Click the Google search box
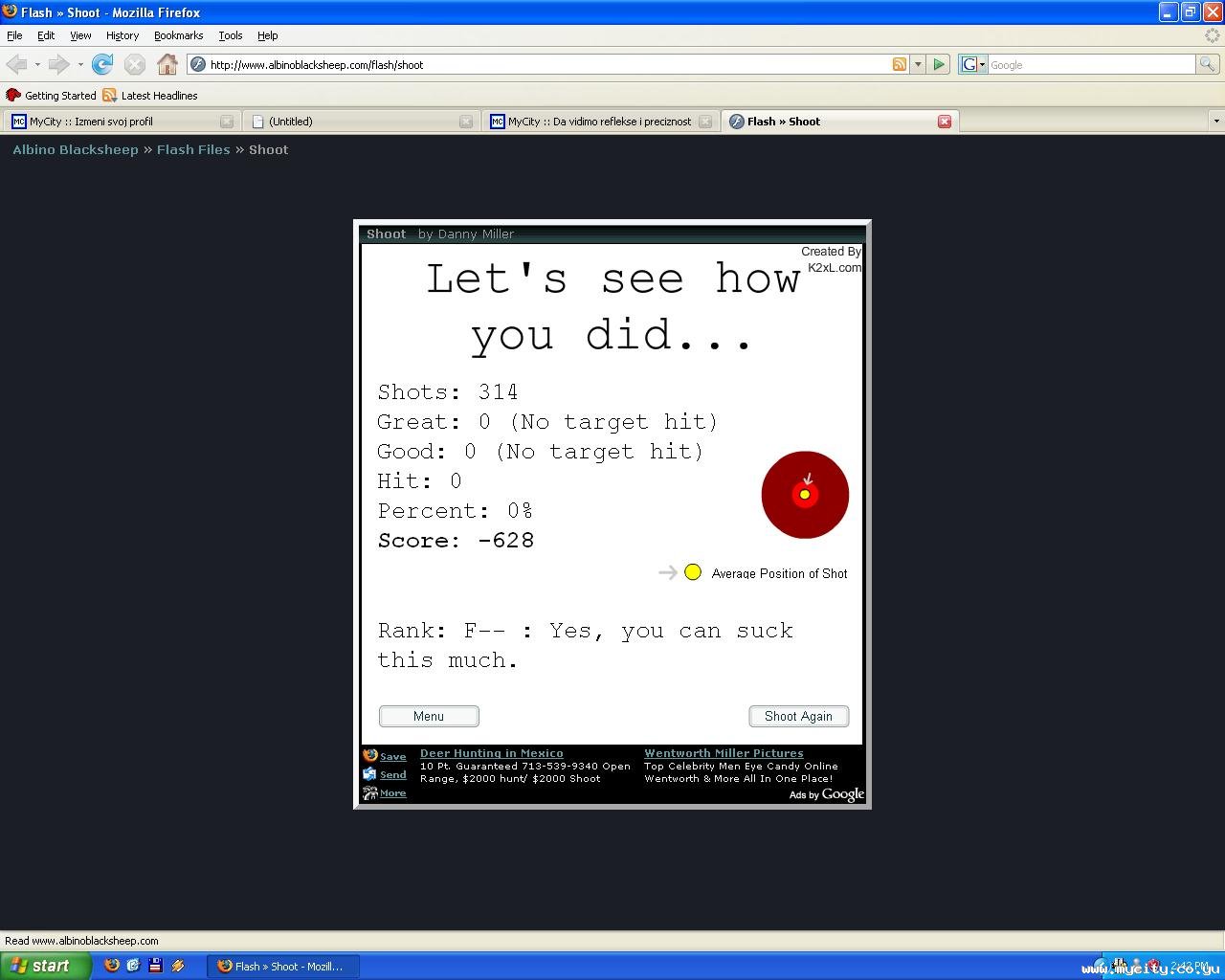The width and height of the screenshot is (1225, 980). pyautogui.click(x=1091, y=64)
